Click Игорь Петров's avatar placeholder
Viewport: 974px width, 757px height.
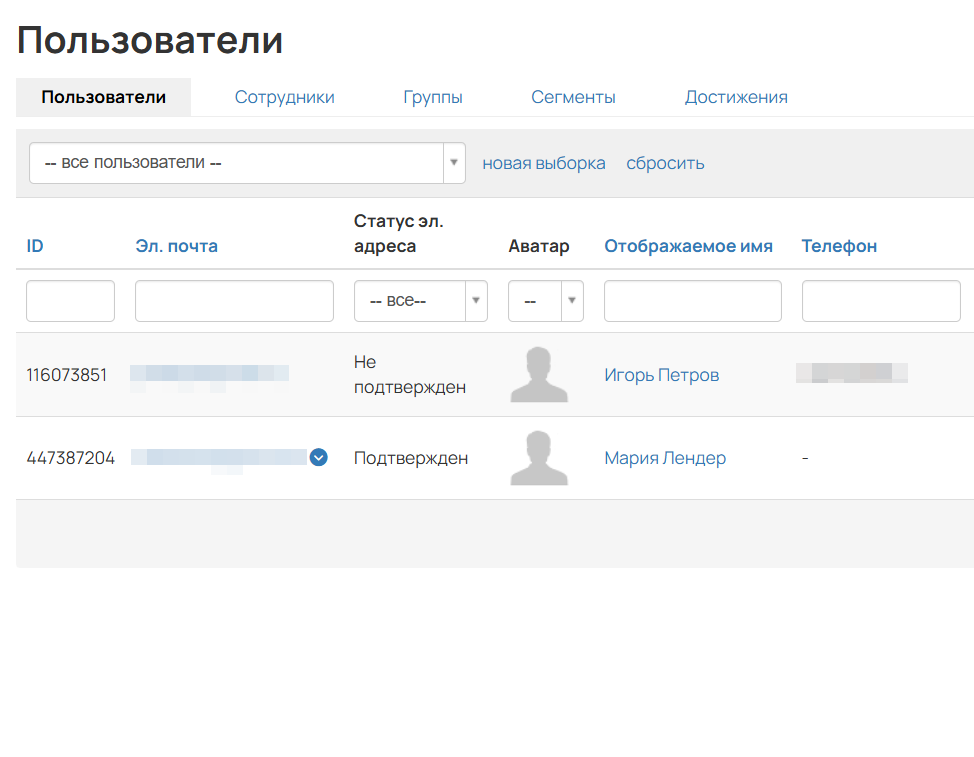(539, 374)
